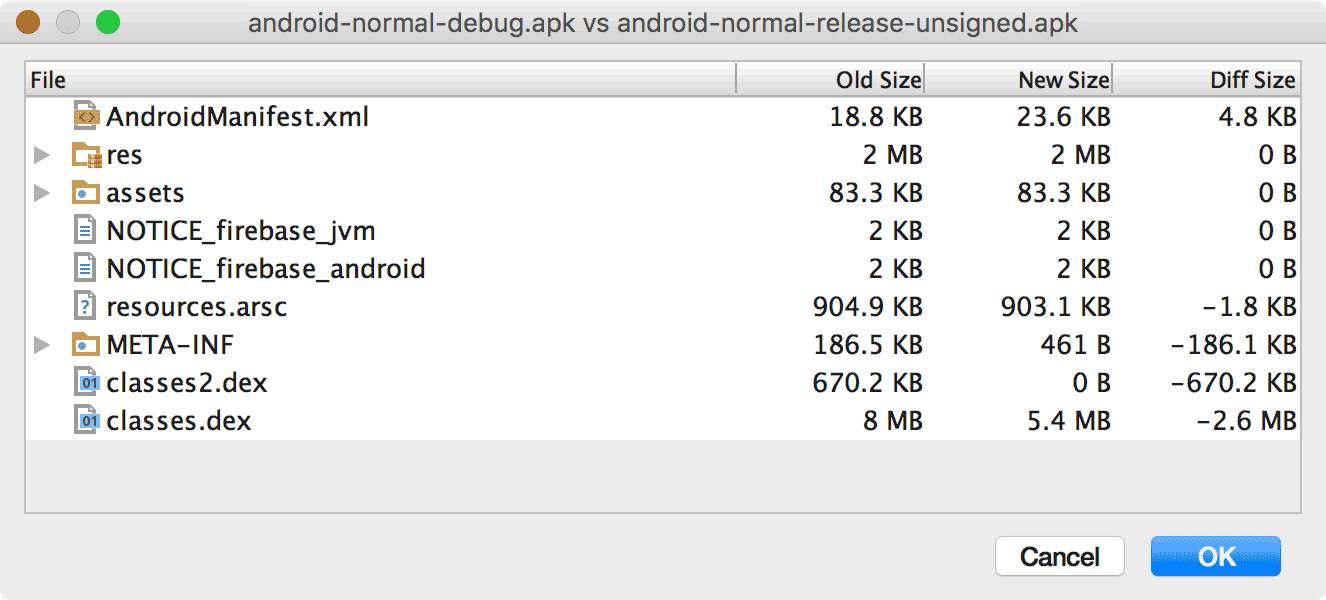This screenshot has height=600, width=1326.
Task: Click the classes2.dex dex file icon
Action: [x=85, y=382]
